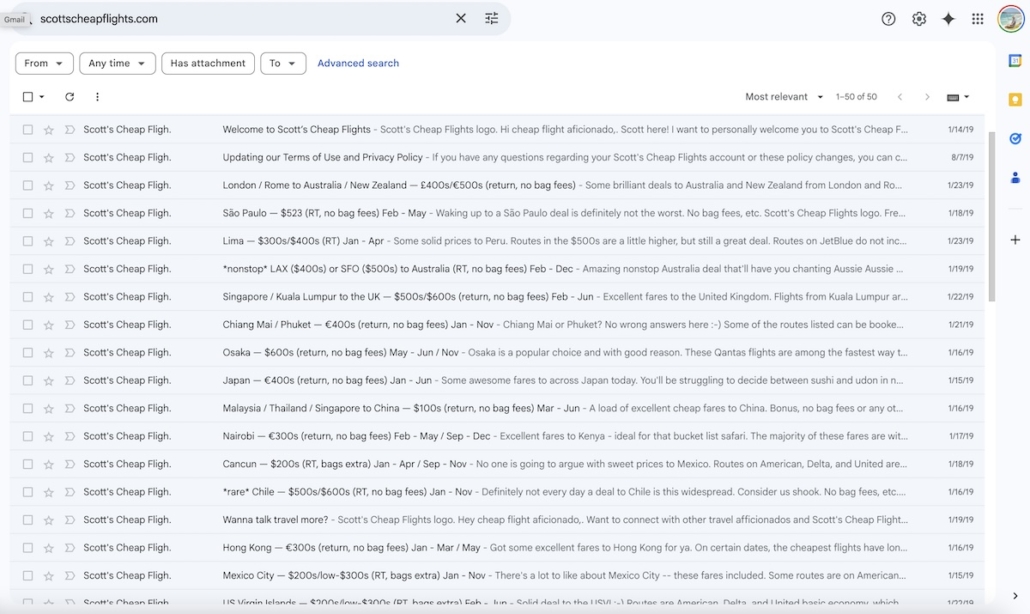The image size is (1030, 614).
Task: Tick the master select-all checkbox
Action: pos(28,97)
